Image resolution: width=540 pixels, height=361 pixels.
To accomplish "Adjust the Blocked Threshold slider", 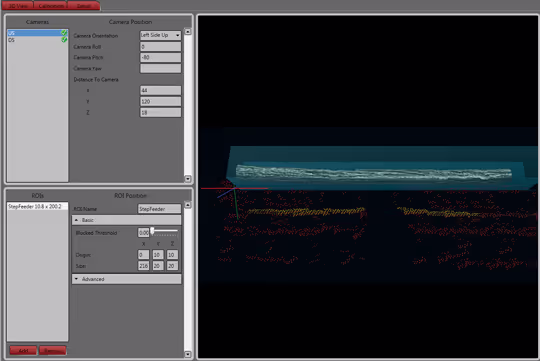I will click(x=165, y=231).
